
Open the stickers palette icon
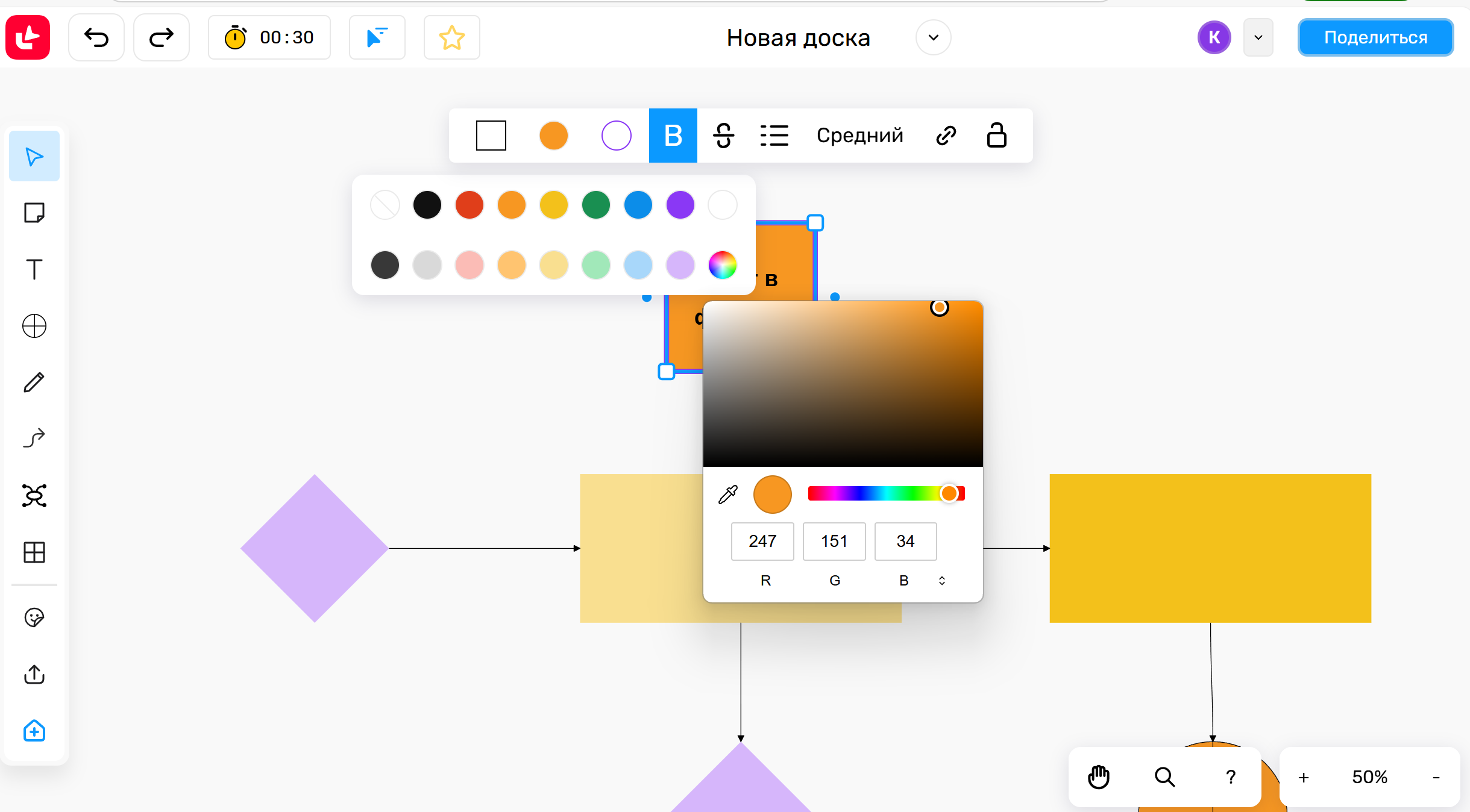[x=34, y=617]
